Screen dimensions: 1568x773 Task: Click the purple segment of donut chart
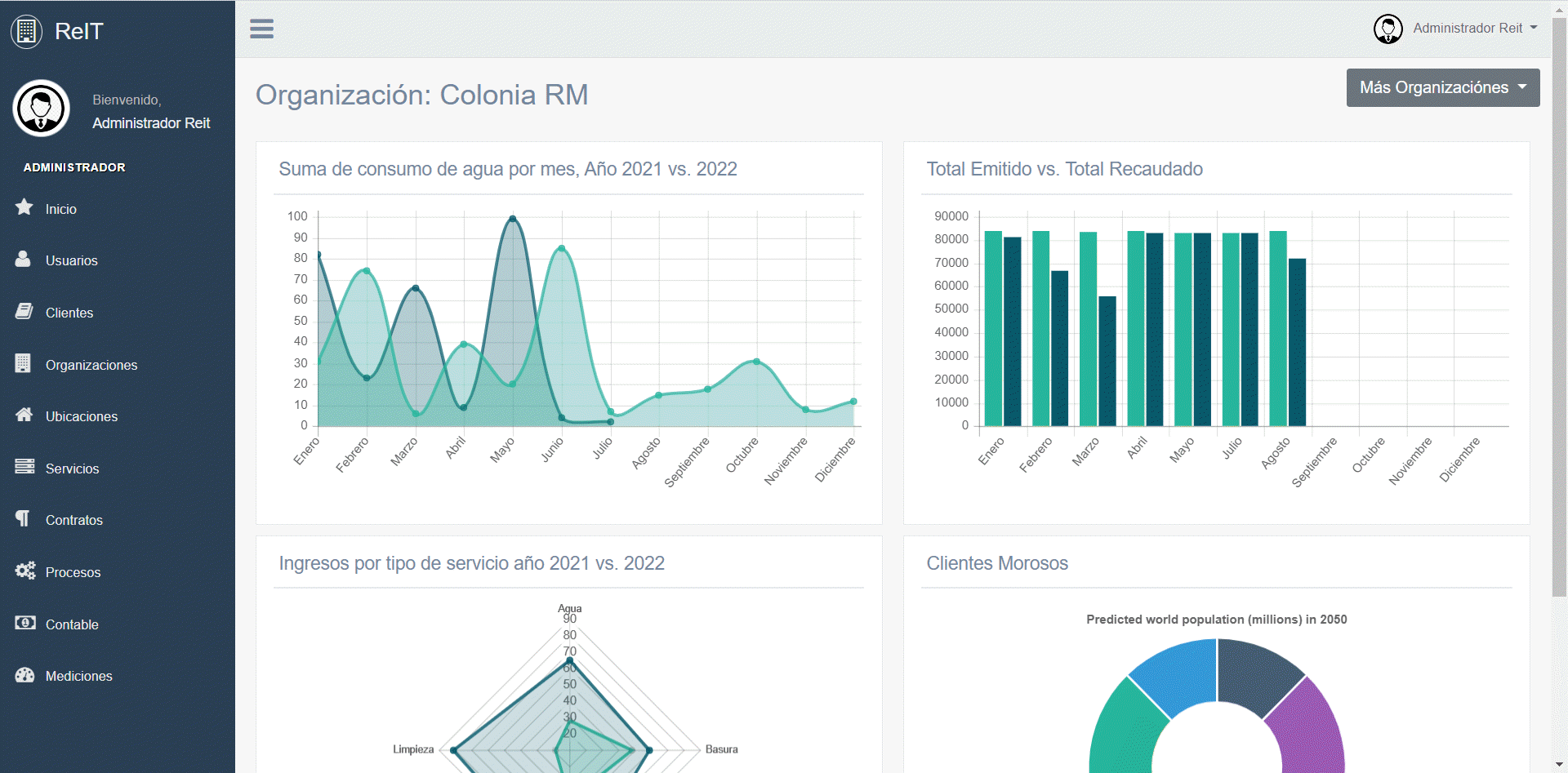[1311, 726]
